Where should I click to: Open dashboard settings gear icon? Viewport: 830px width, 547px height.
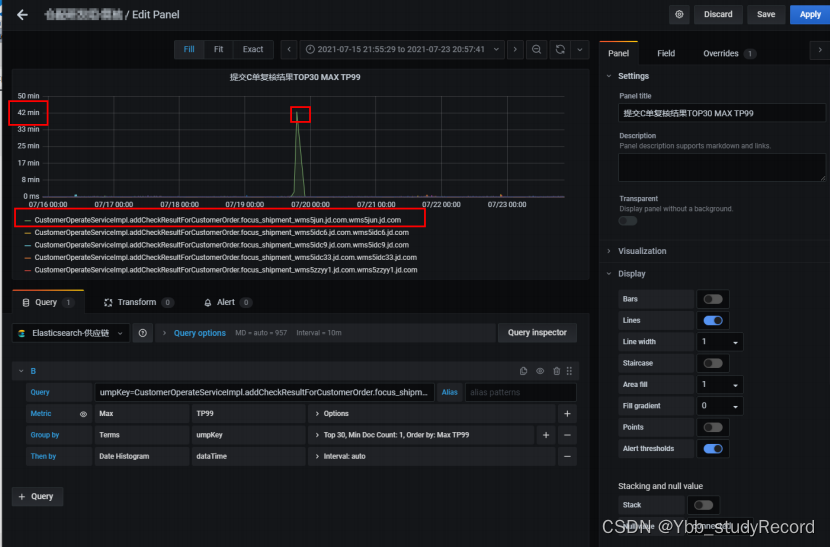[679, 14]
